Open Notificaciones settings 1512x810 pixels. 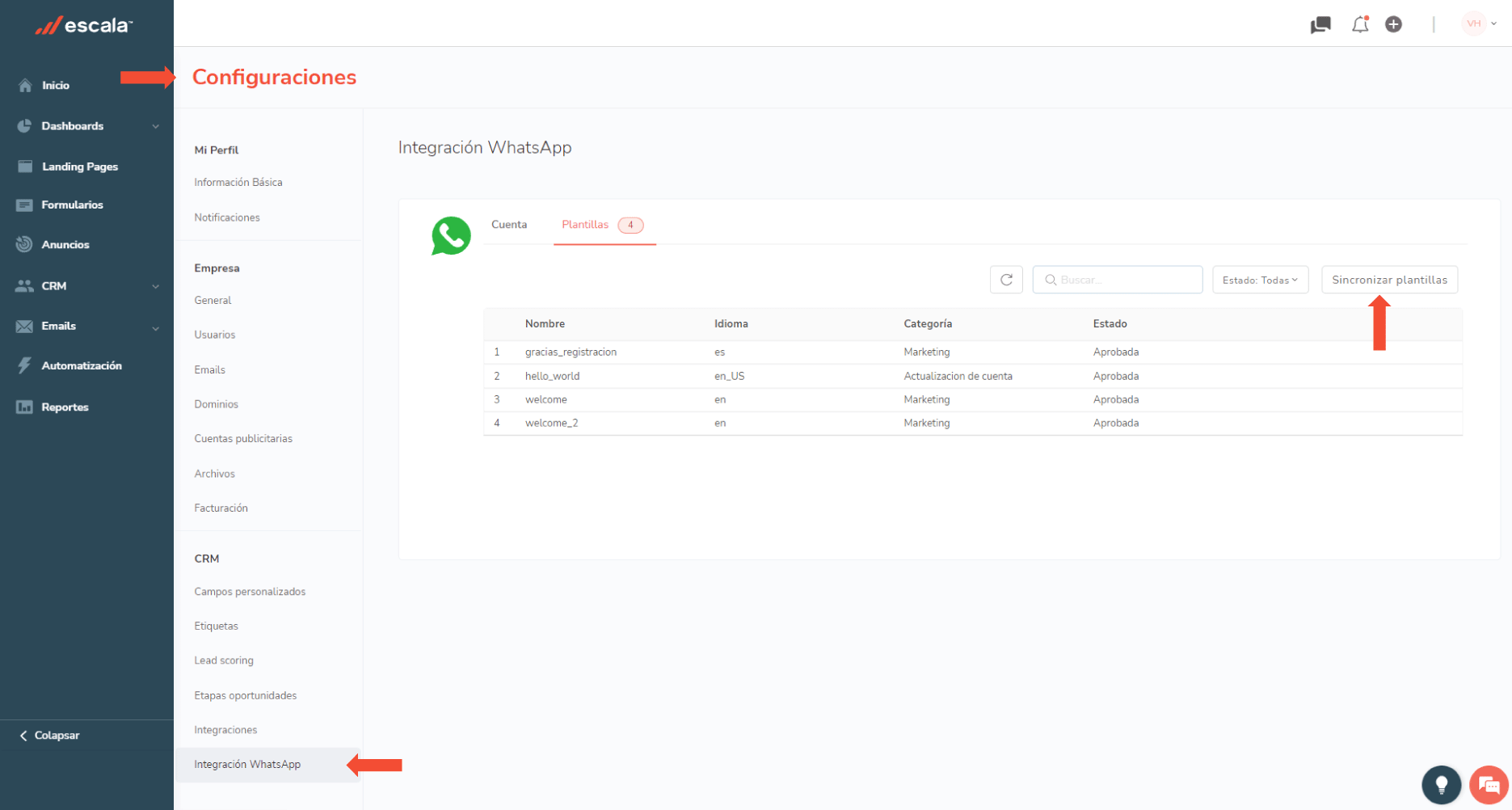[227, 217]
